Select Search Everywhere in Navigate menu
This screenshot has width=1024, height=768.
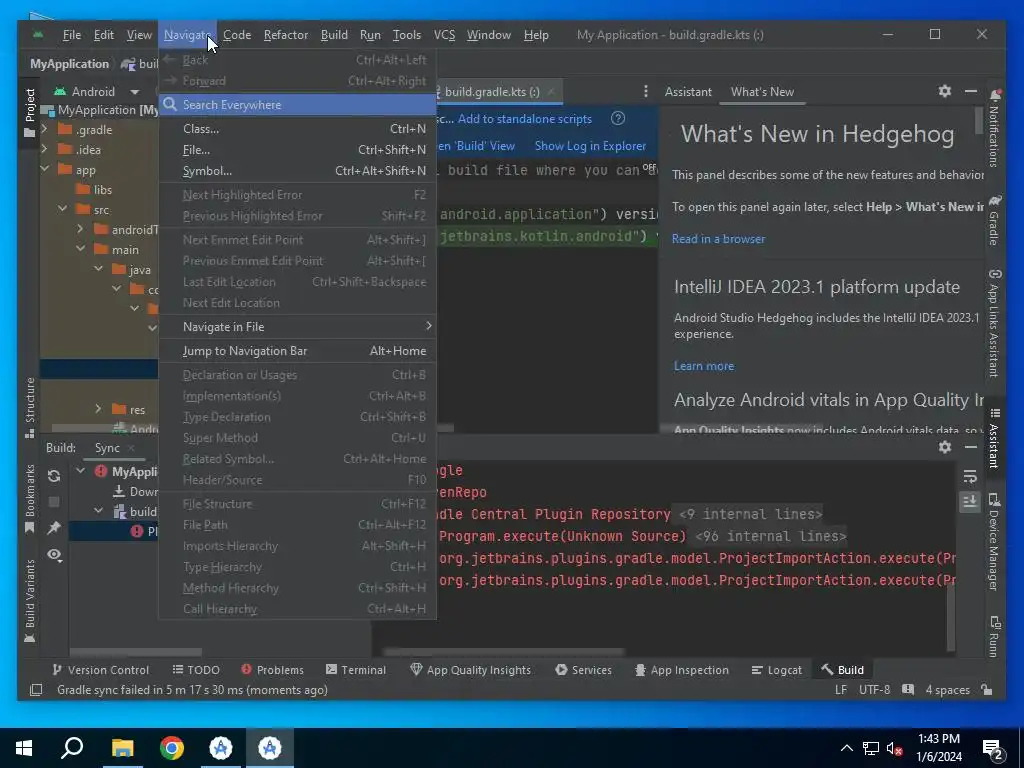(297, 104)
